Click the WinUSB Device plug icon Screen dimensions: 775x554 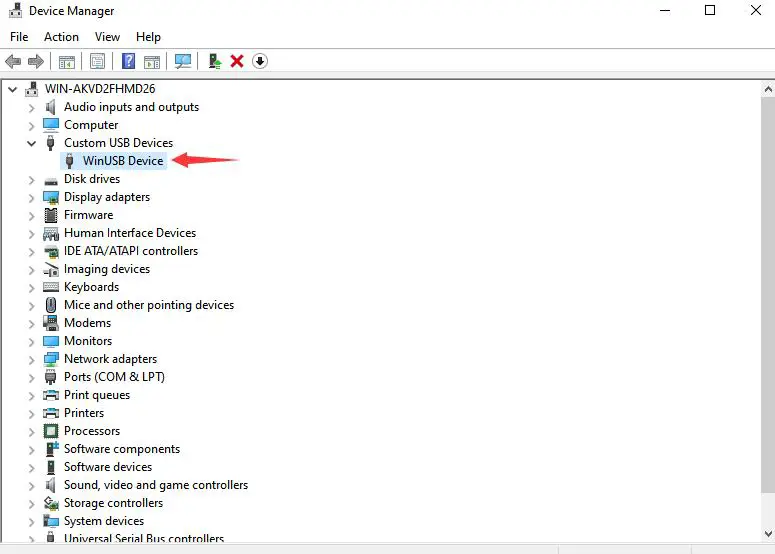(70, 161)
